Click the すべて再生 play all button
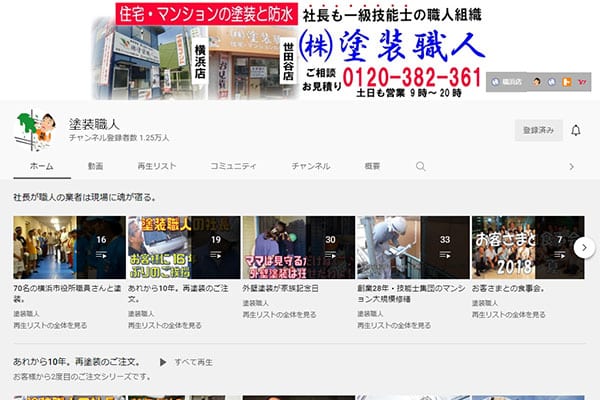Image resolution: width=600 pixels, height=400 pixels. pyautogui.click(x=193, y=362)
